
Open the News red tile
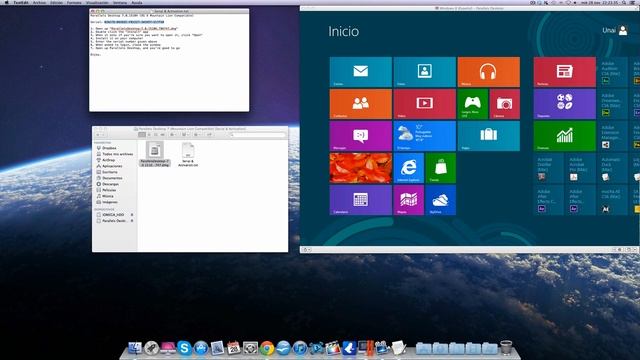(564, 72)
